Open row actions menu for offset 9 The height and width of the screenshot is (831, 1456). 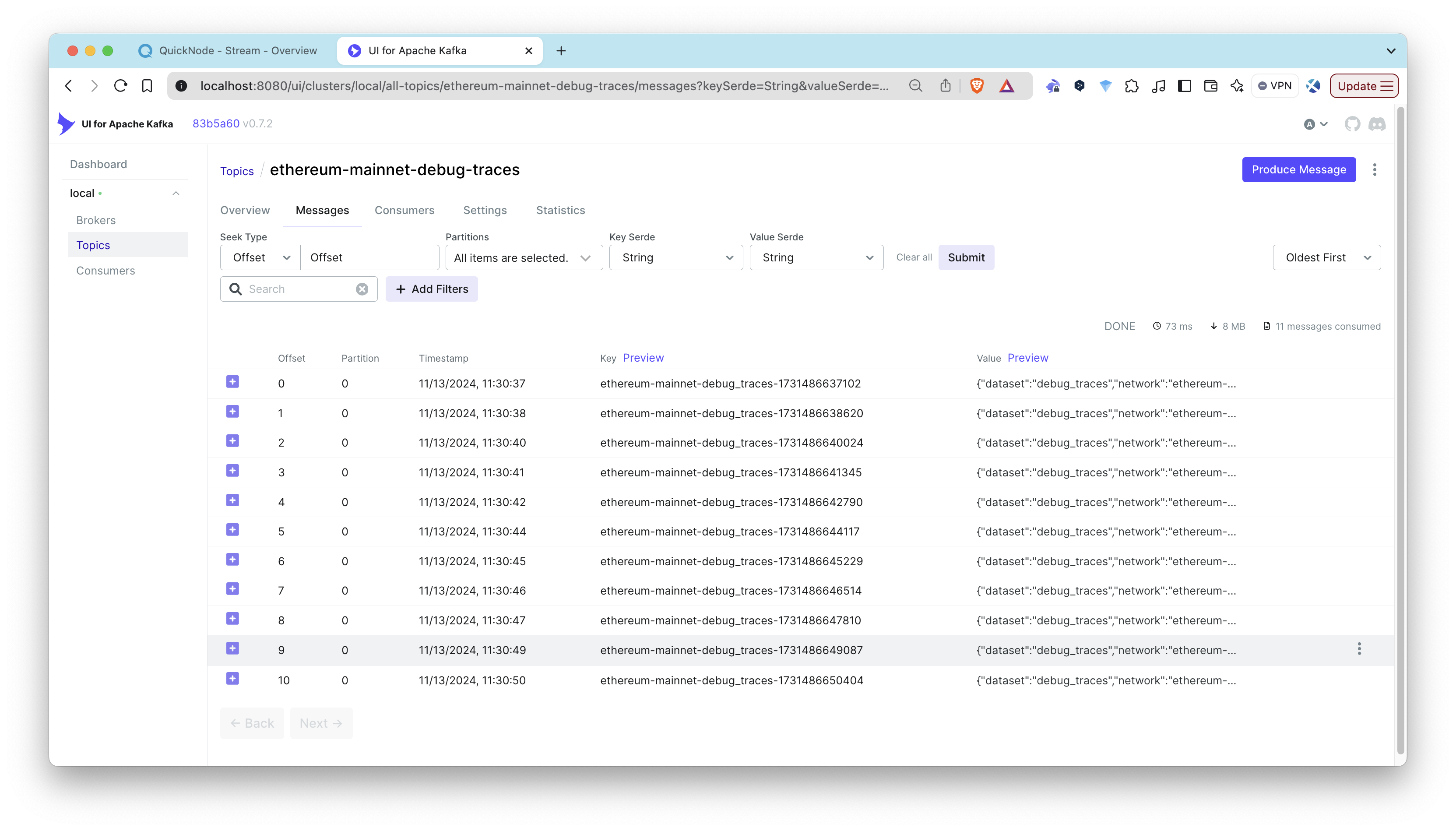(x=1359, y=649)
